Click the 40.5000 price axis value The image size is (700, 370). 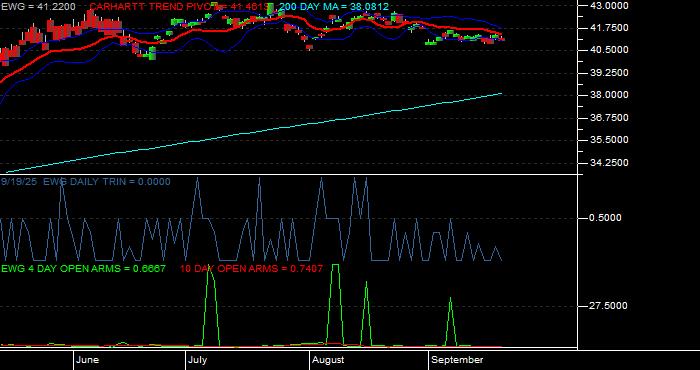pyautogui.click(x=608, y=50)
